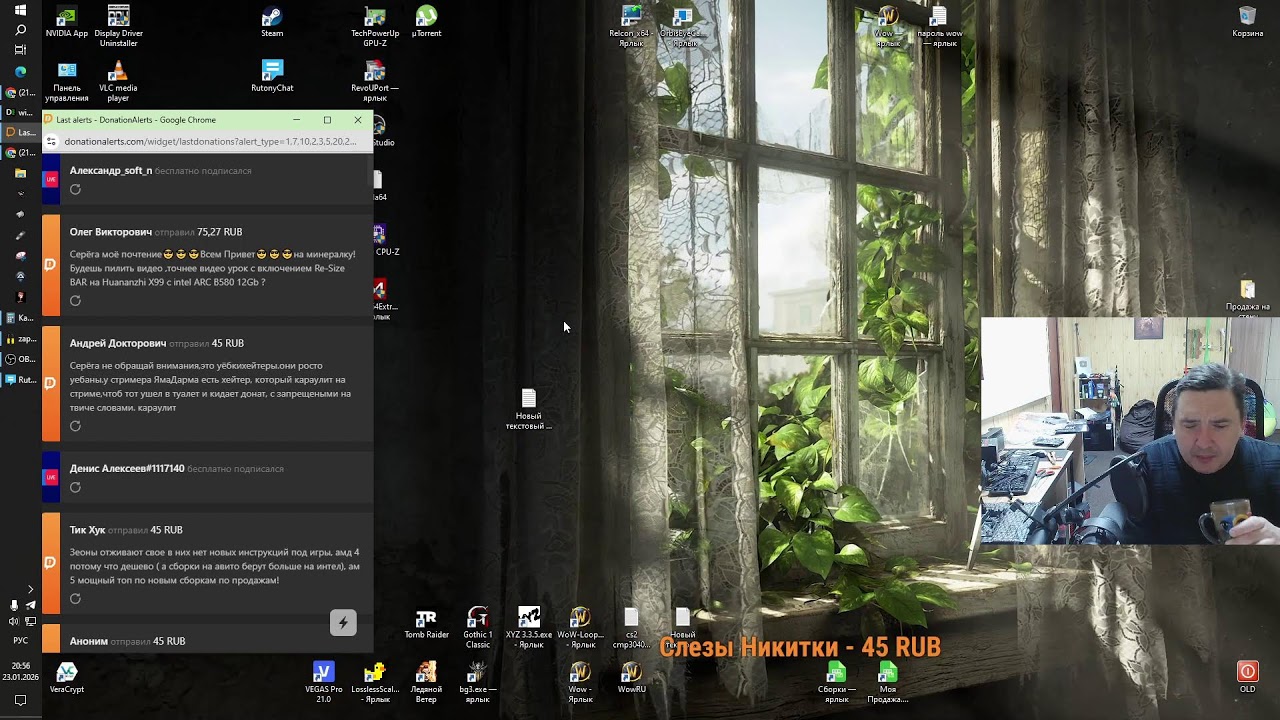Launch µTorrent from the desktop

[x=426, y=23]
